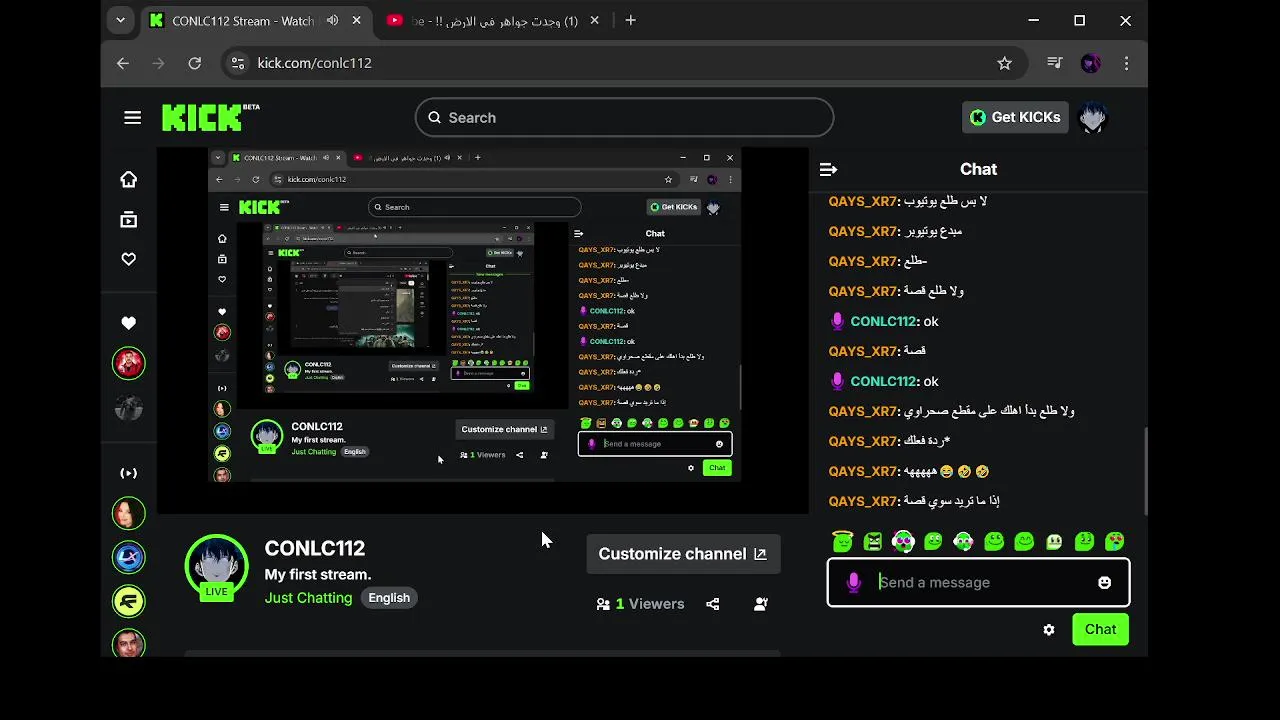Open Chrome profile avatar
The height and width of the screenshot is (720, 1280).
[1091, 63]
